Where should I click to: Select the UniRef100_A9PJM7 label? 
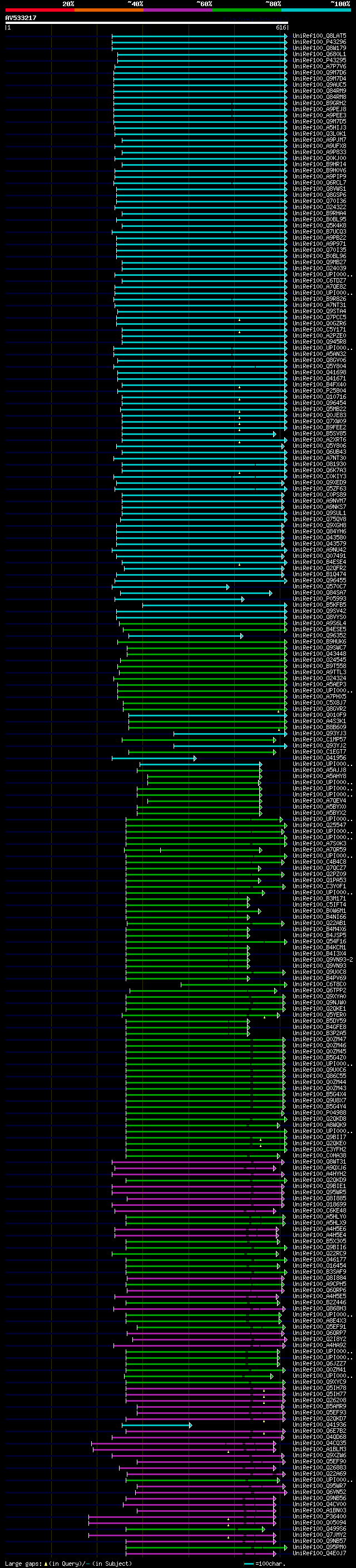[x=319, y=140]
